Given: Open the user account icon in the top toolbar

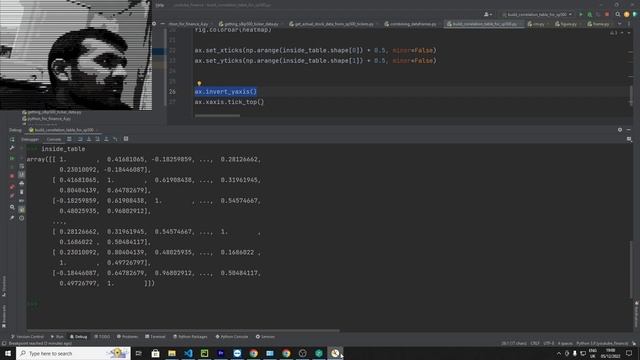Looking at the screenshot, I should 487,15.
